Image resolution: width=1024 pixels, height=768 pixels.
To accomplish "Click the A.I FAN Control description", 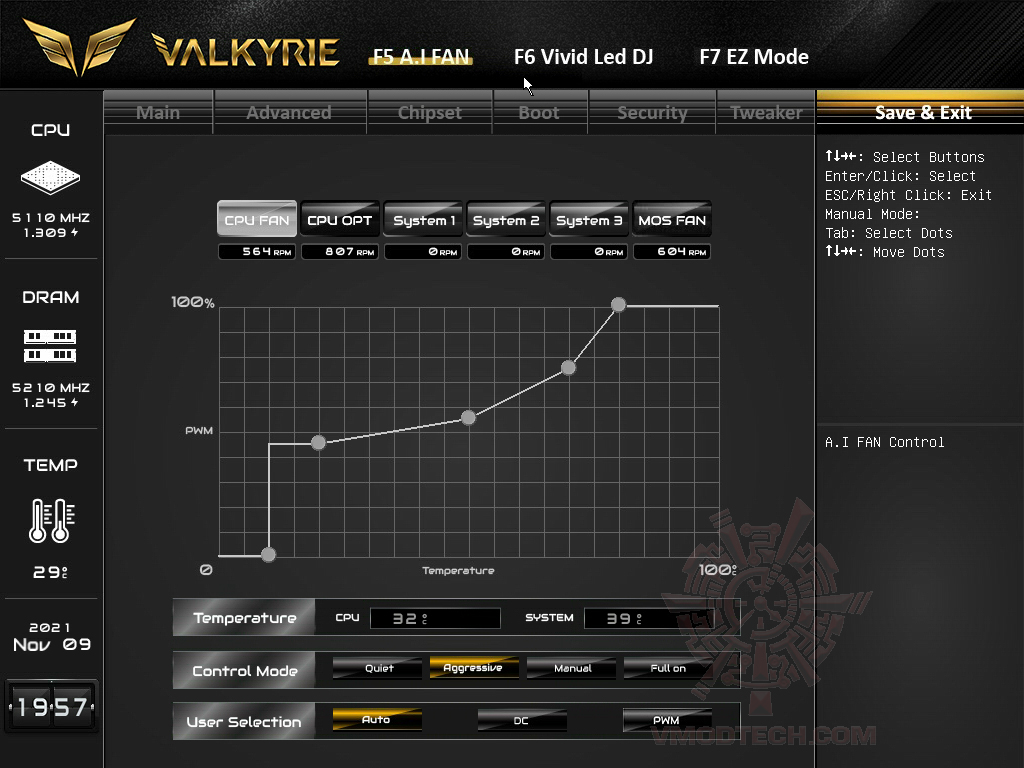I will coord(884,442).
